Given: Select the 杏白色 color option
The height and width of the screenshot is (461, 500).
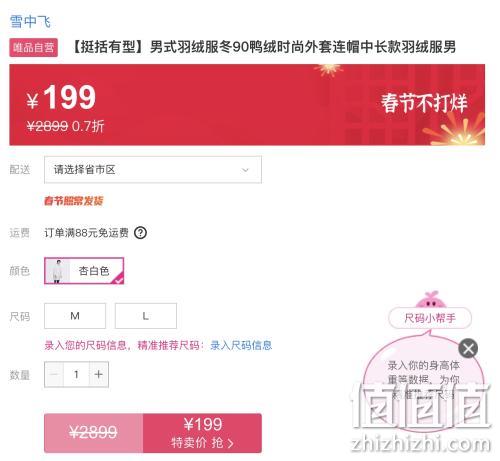Looking at the screenshot, I should pyautogui.click(x=84, y=271).
